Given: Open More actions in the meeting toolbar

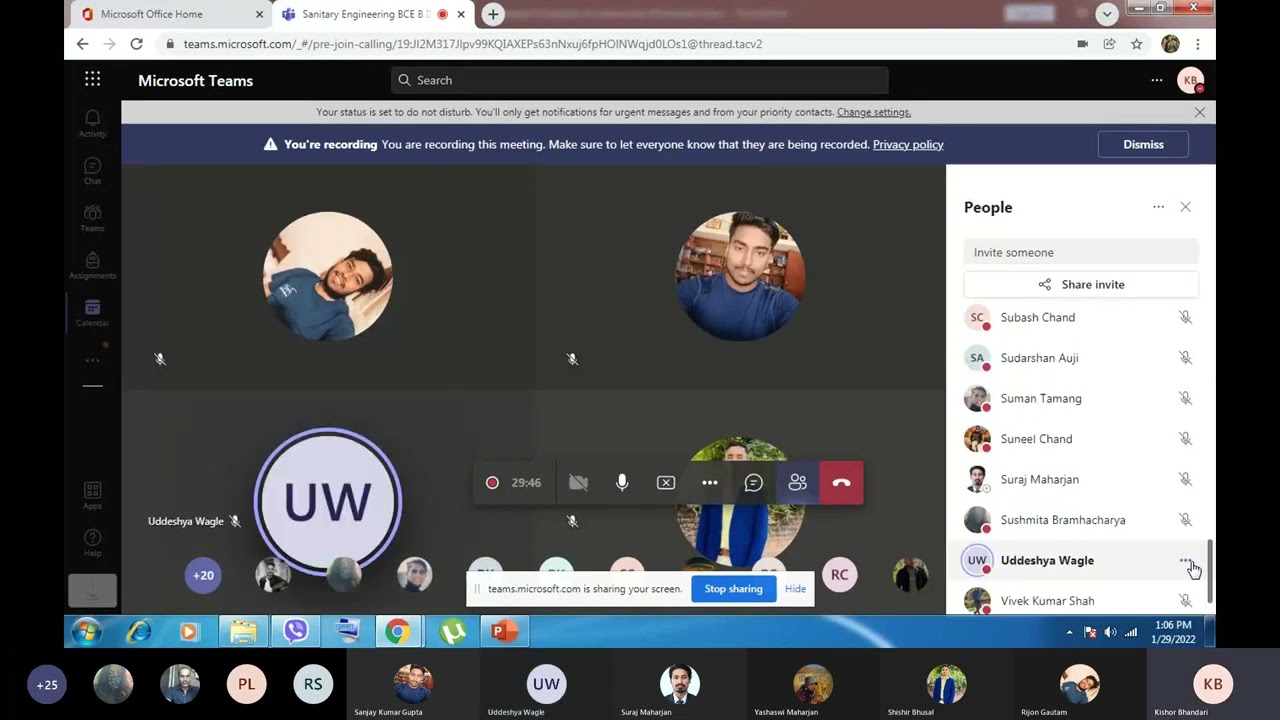Looking at the screenshot, I should coord(710,483).
